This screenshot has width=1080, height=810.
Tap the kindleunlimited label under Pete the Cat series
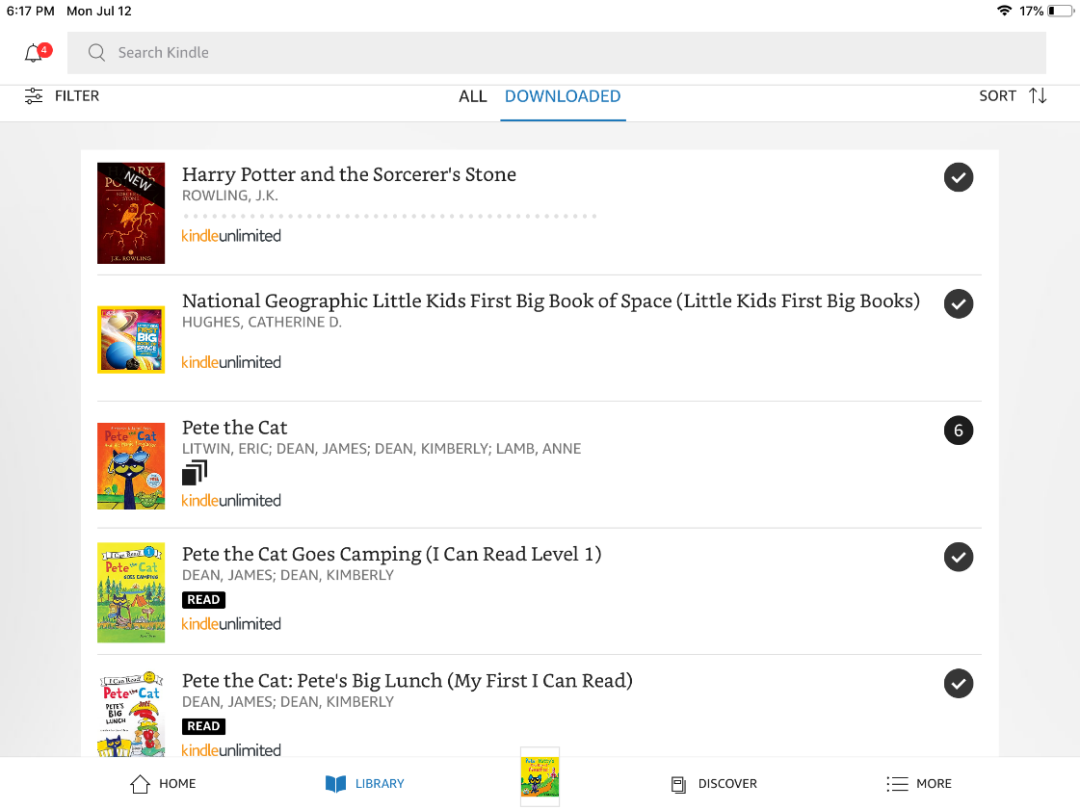[231, 501]
